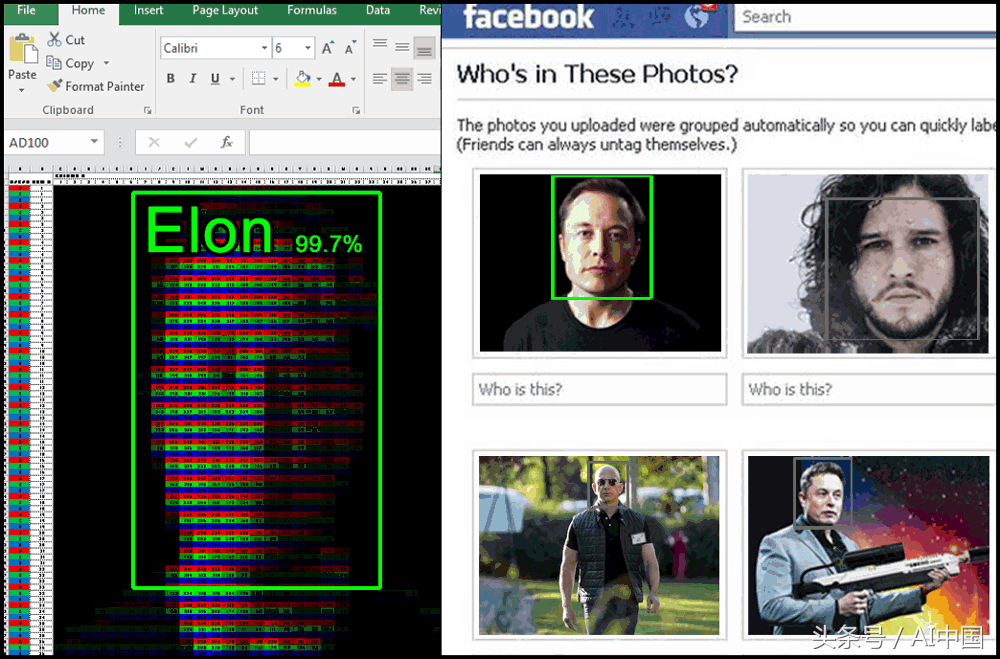Select the photo of man holding a gun
Screen dimensions: 1000x659
[868, 545]
